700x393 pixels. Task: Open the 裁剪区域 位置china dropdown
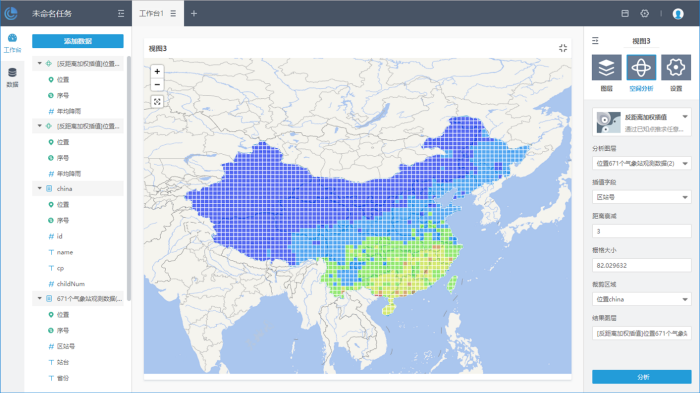(x=642, y=299)
